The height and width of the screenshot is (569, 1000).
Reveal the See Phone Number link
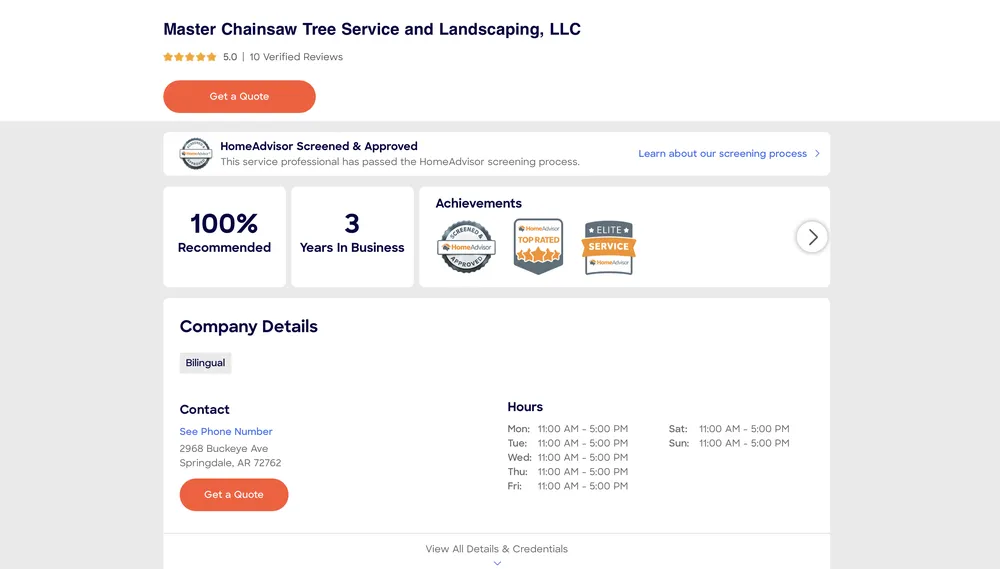(x=226, y=432)
